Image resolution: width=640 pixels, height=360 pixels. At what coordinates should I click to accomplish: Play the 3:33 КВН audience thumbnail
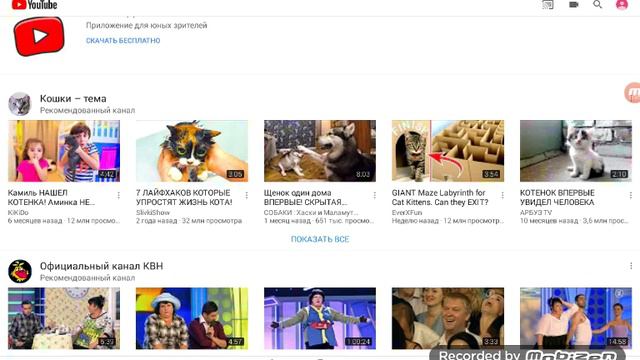coord(448,318)
